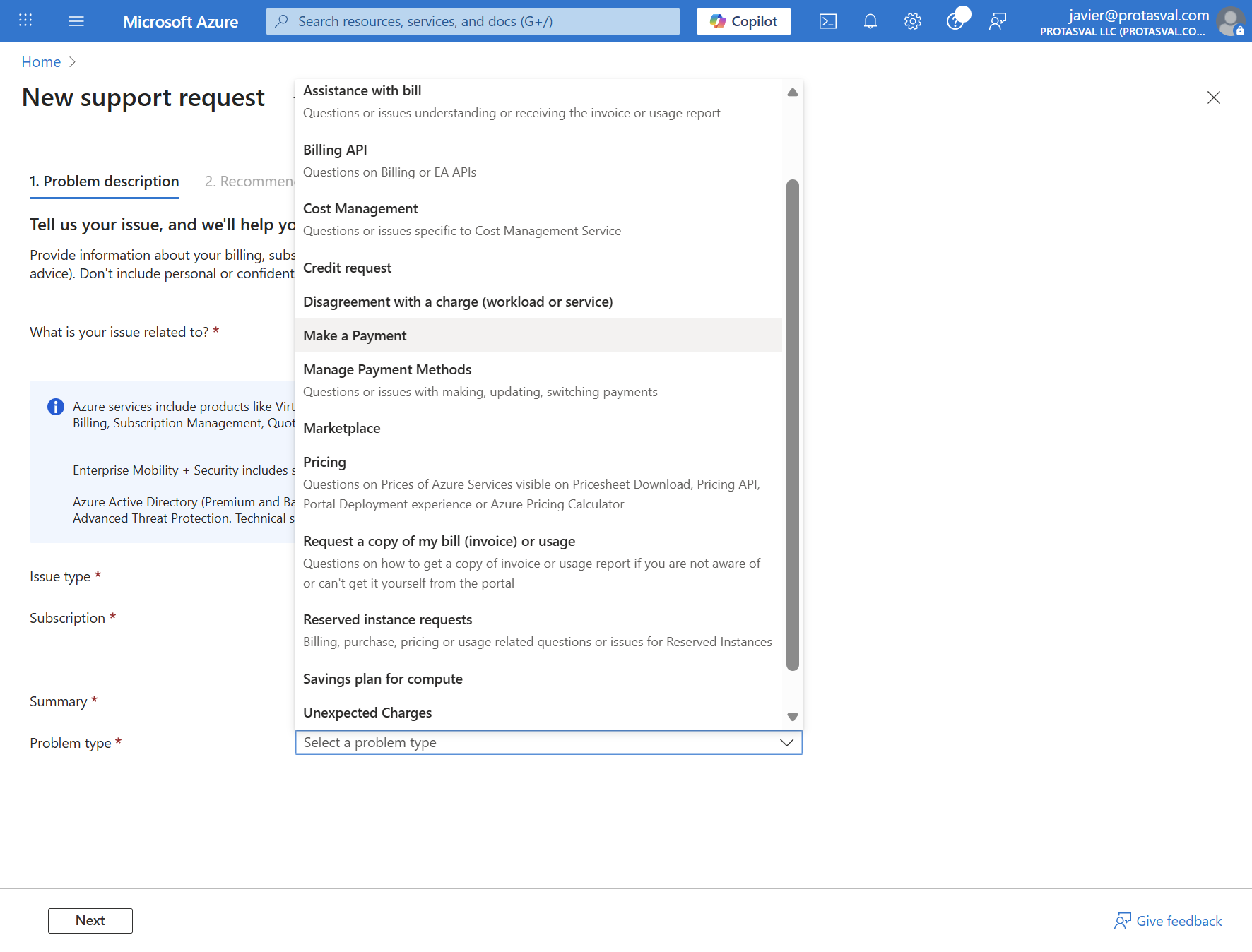This screenshot has height=952, width=1252.
Task: Click the search magnifier icon
Action: point(282,21)
